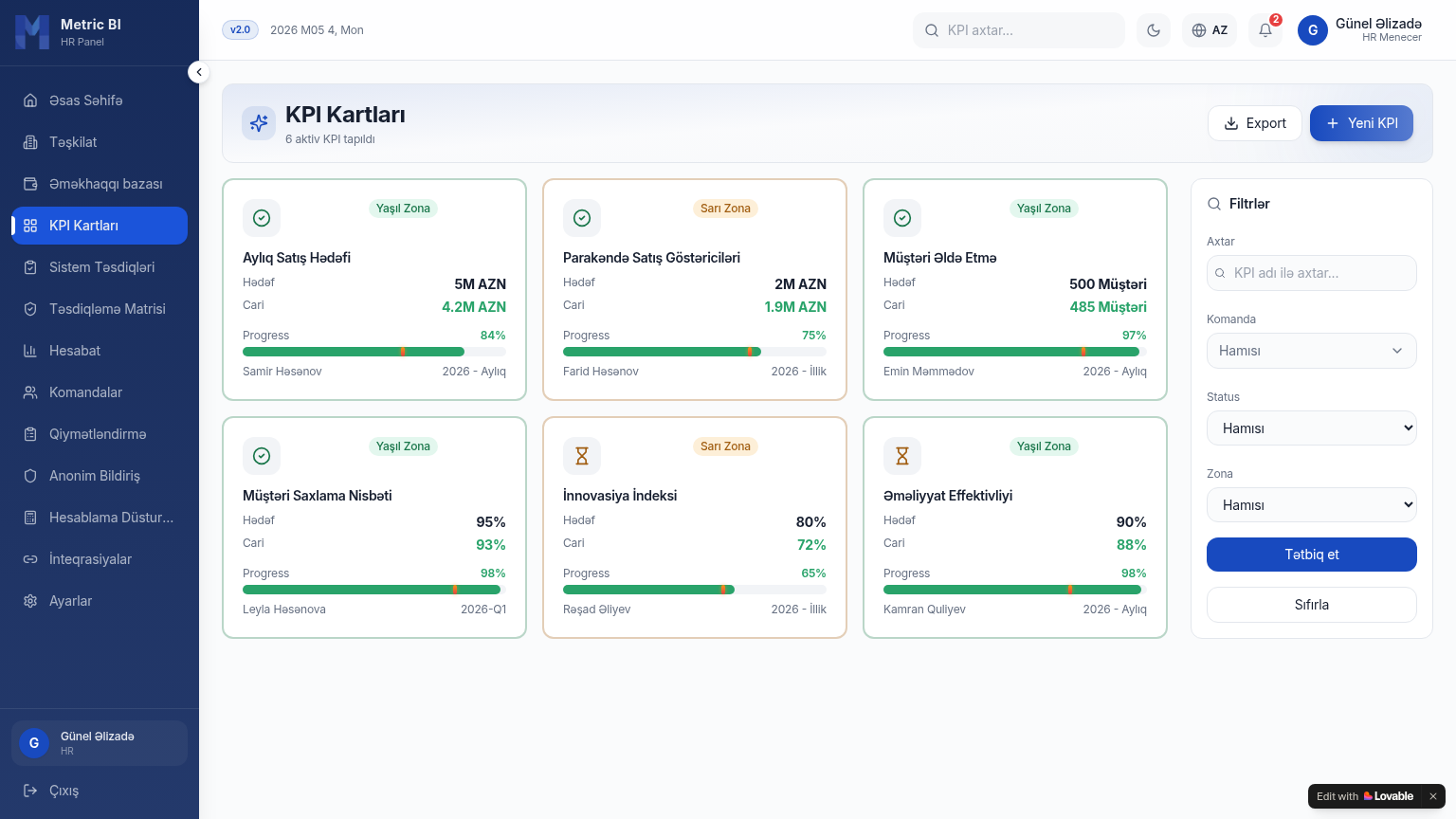Click the v2.0 version badge
Image resolution: width=1456 pixels, height=819 pixels.
(x=240, y=30)
